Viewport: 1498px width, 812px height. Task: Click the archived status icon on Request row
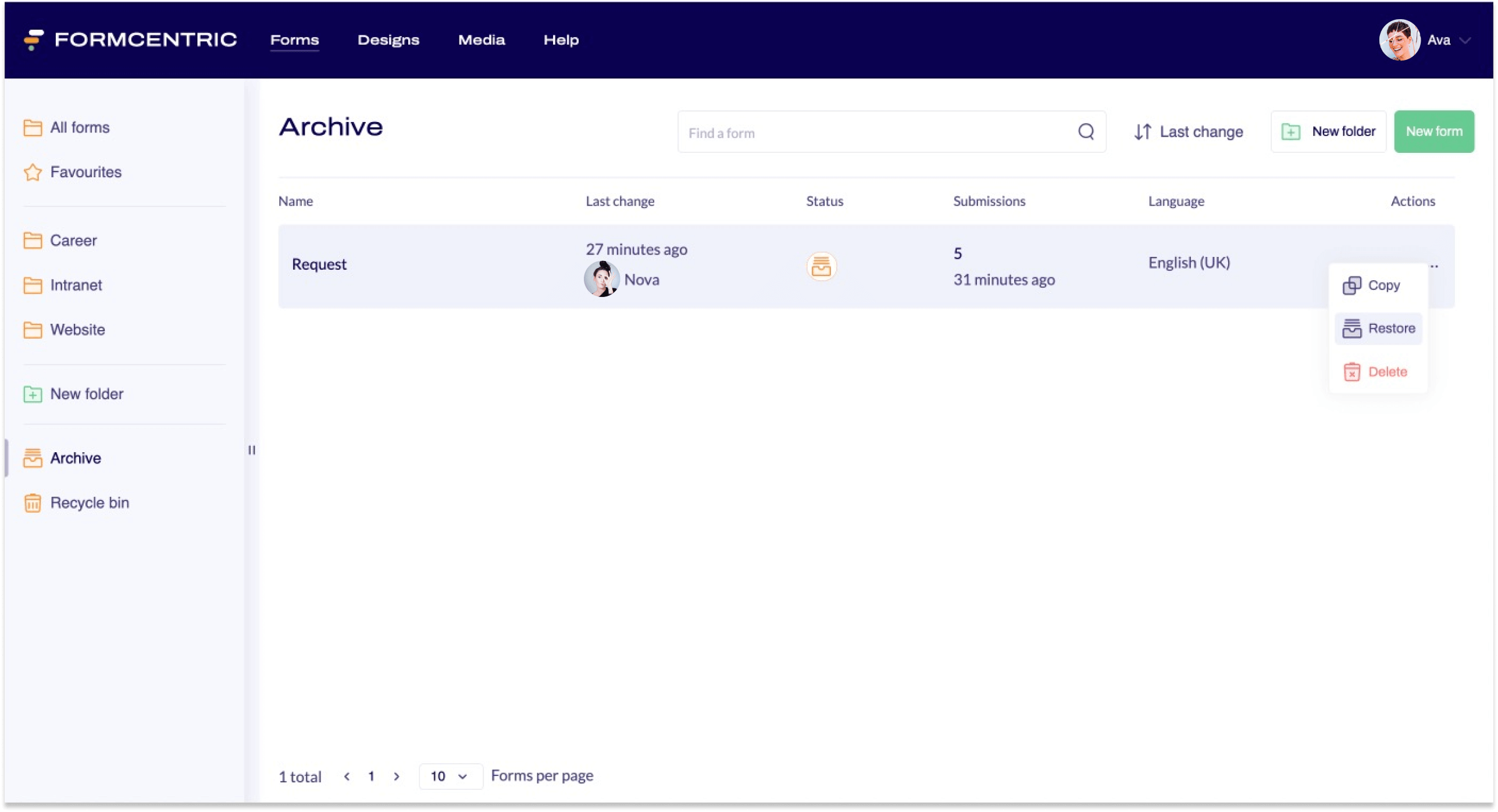tap(821, 267)
